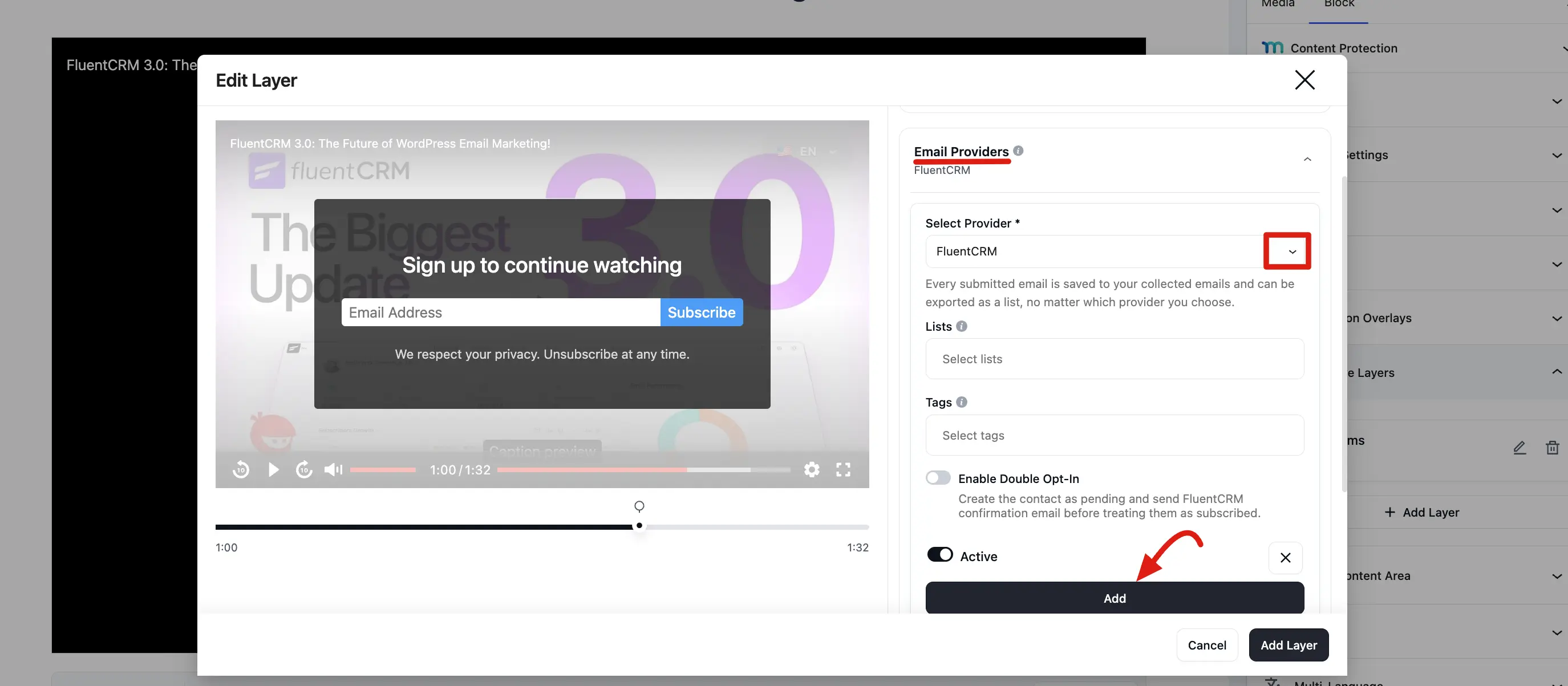Click the video title text in preview
Screen dimensions: 1568x686
390,144
